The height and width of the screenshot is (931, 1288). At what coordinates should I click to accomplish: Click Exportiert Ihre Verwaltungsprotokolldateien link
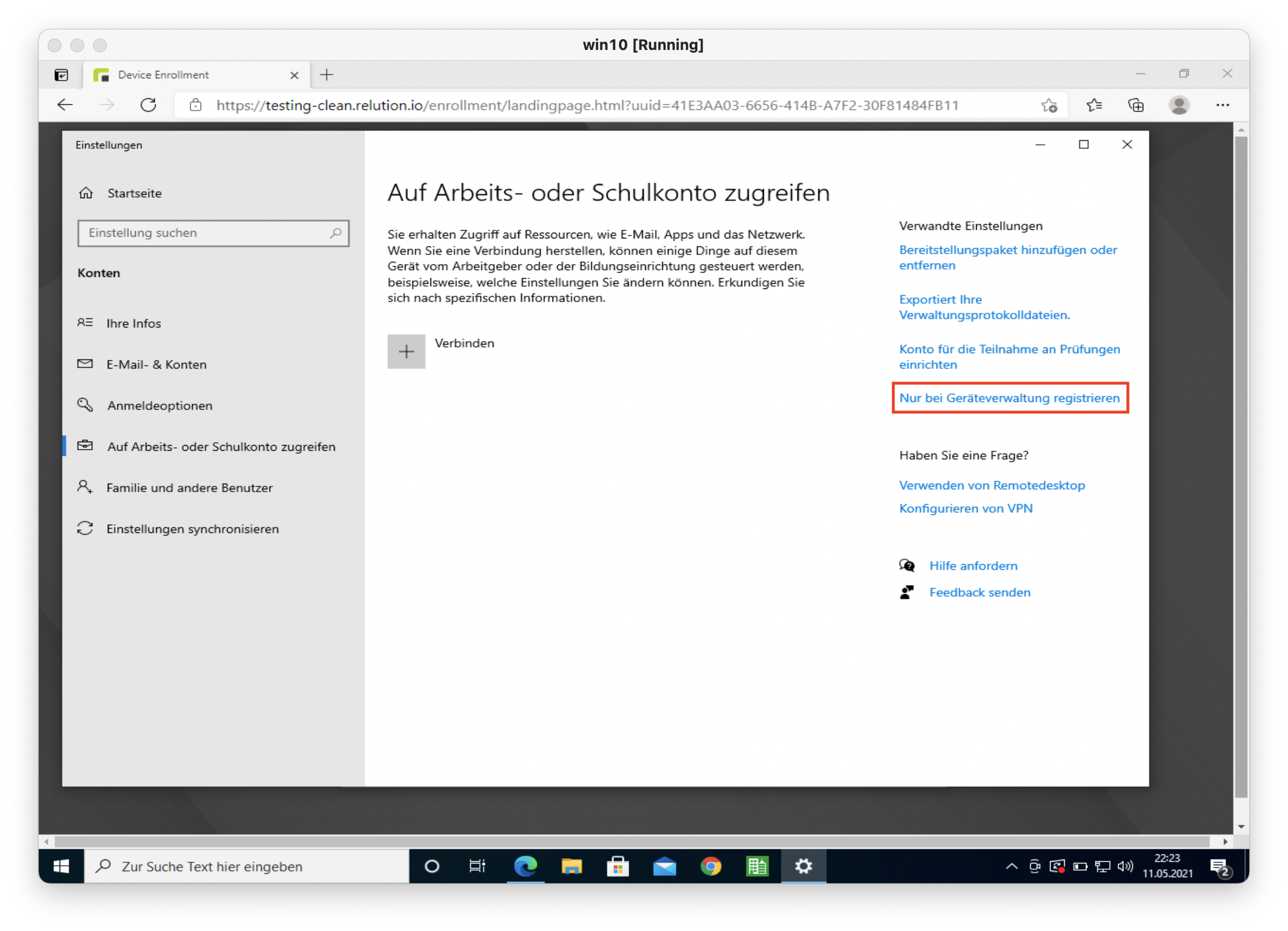click(x=984, y=307)
